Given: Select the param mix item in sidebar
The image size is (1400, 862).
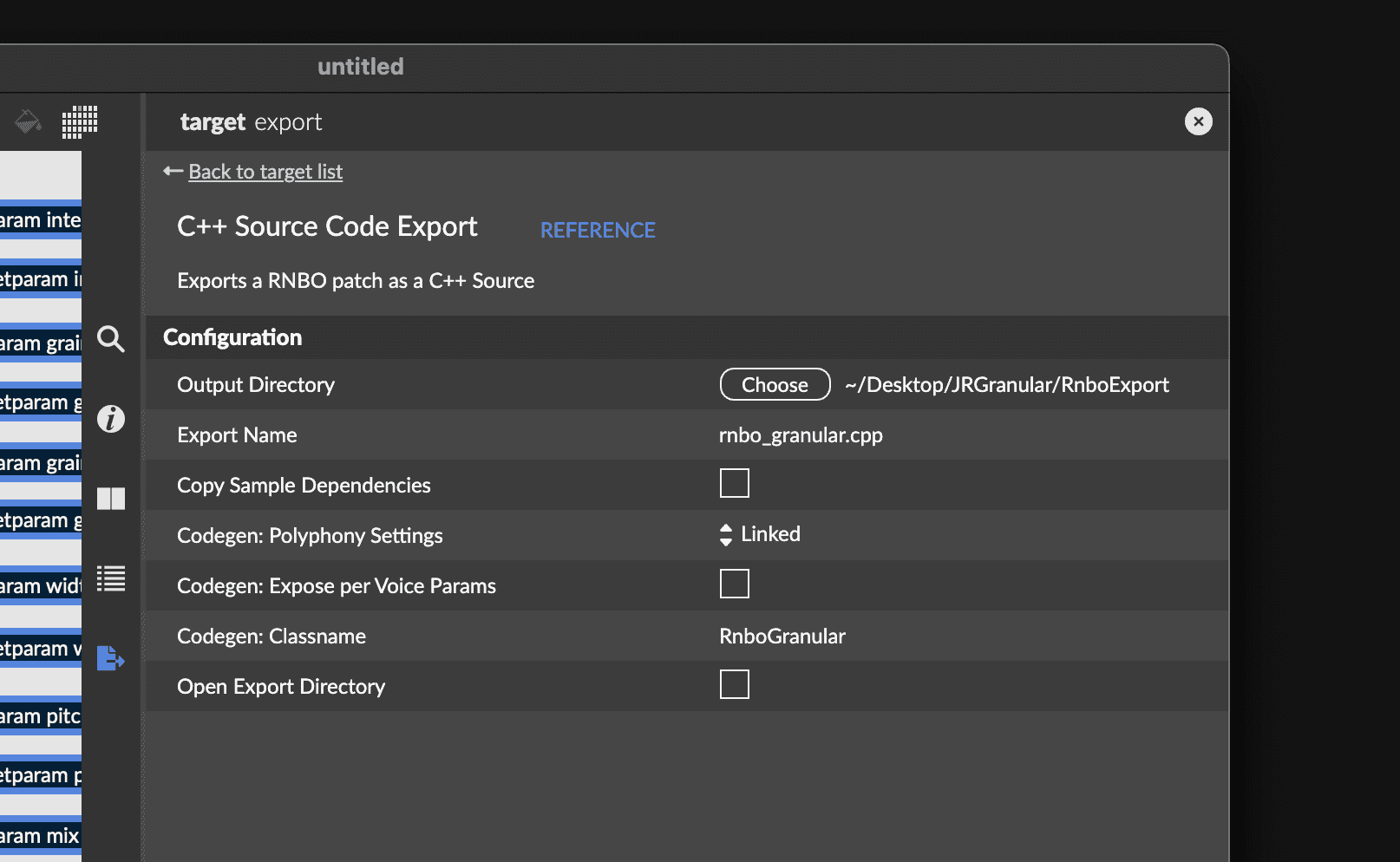Looking at the screenshot, I should 38,835.
